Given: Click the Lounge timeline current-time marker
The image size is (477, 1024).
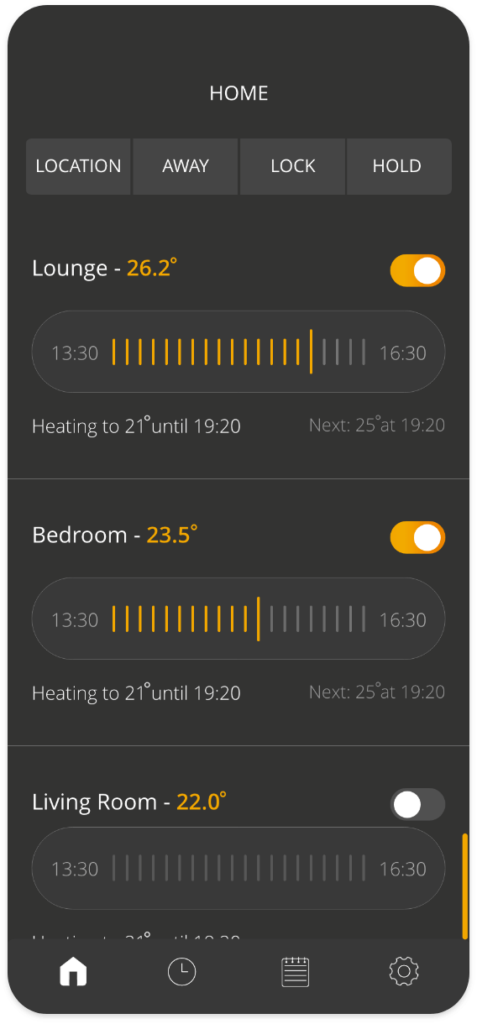Looking at the screenshot, I should 311,351.
